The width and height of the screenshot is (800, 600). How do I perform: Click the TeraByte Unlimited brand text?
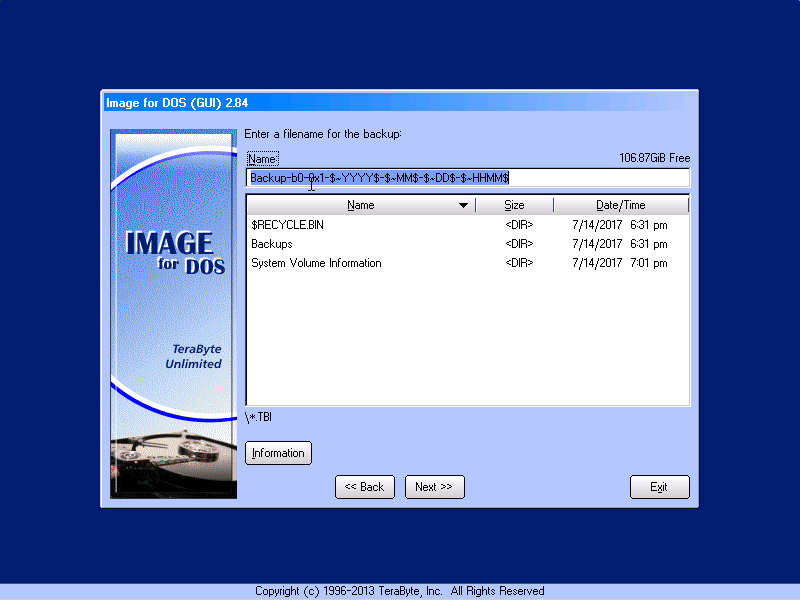tap(192, 357)
